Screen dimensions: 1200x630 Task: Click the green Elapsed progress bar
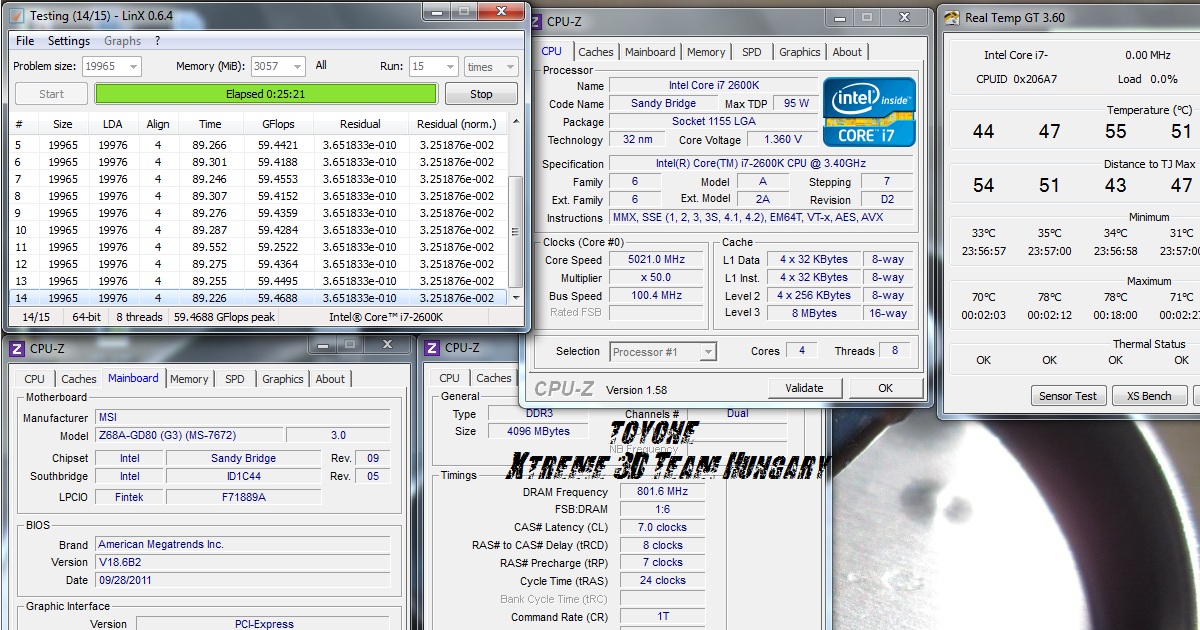(266, 94)
